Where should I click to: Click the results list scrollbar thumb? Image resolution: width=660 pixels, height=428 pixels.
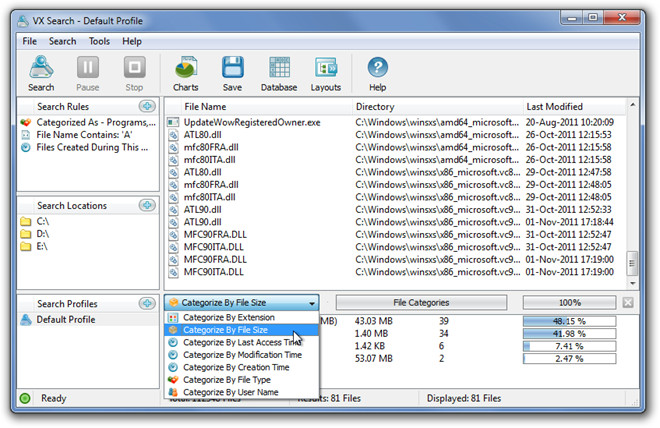pyautogui.click(x=632, y=263)
